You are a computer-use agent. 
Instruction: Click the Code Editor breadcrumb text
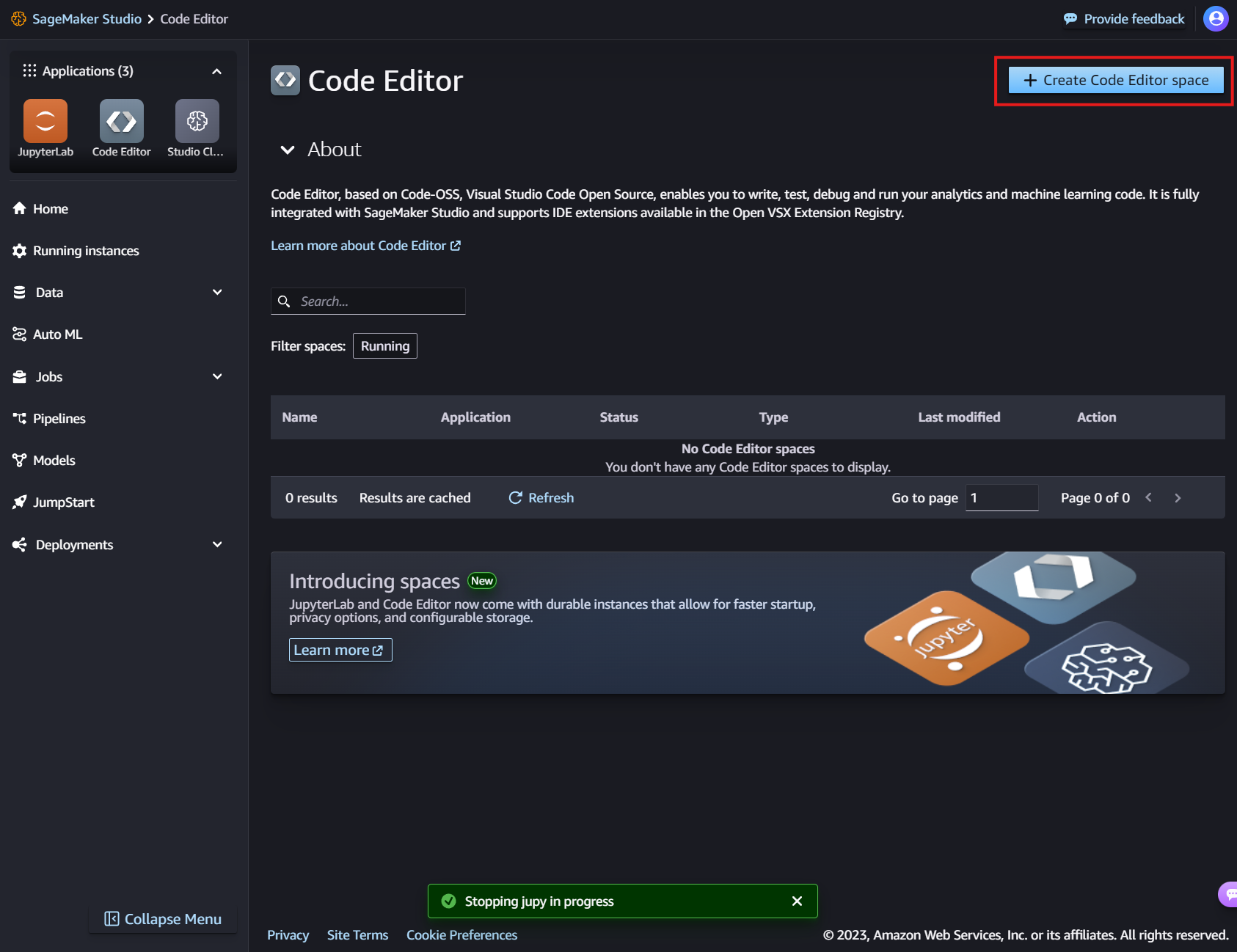tap(194, 19)
